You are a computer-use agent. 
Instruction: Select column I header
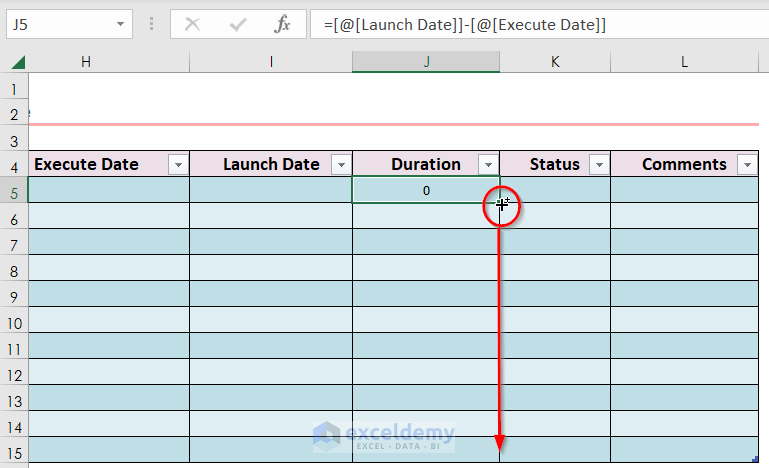click(271, 62)
